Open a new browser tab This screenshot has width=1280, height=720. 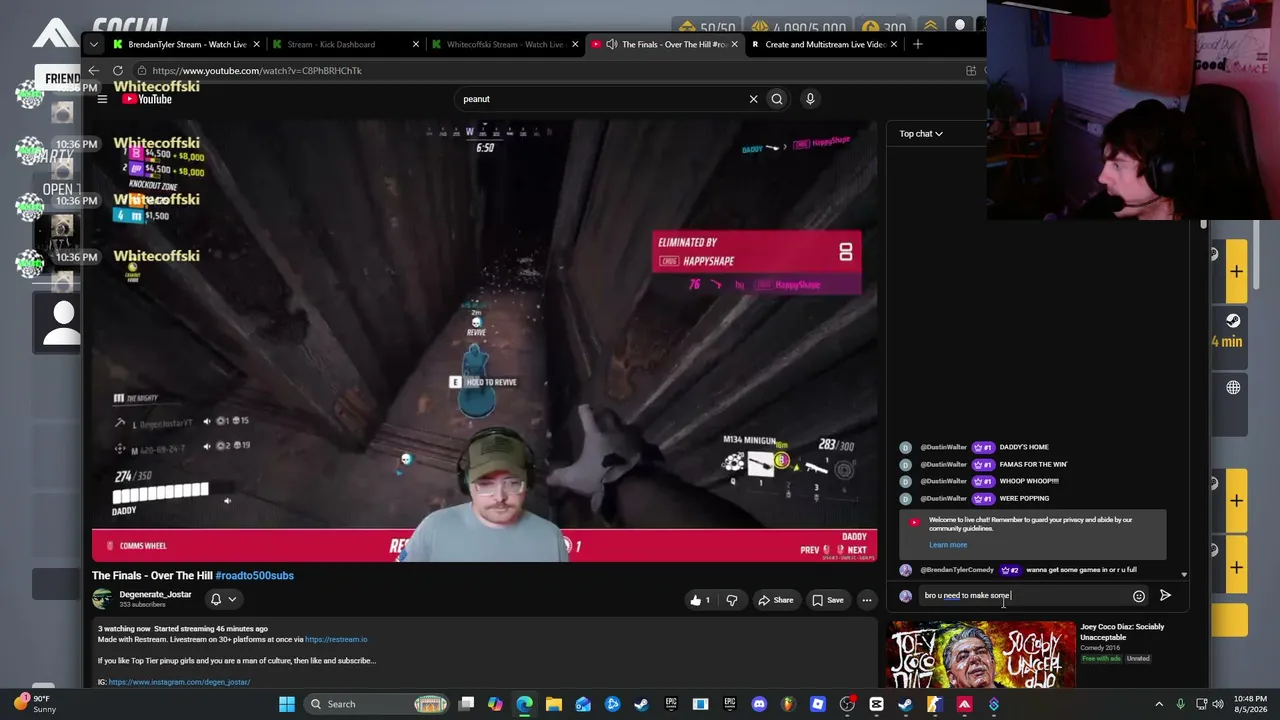[918, 44]
